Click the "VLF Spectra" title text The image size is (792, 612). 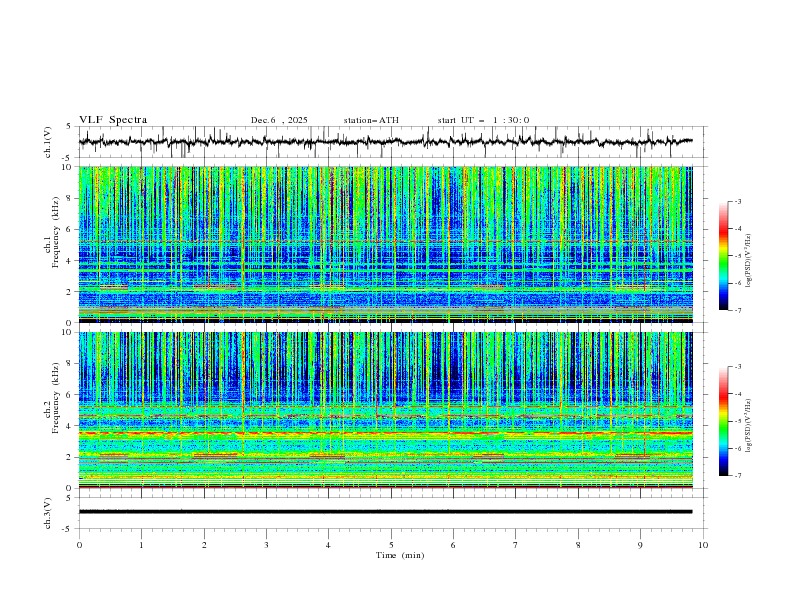tap(113, 120)
